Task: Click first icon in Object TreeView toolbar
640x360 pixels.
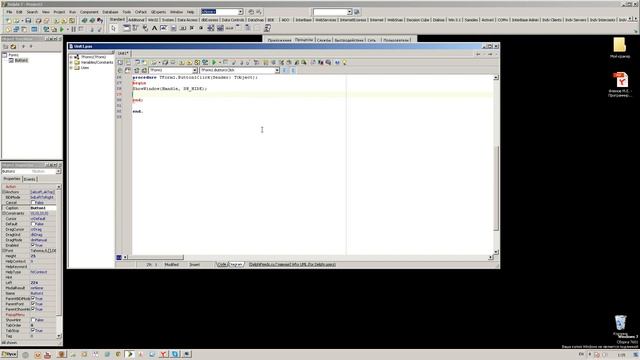Action: tap(6, 47)
